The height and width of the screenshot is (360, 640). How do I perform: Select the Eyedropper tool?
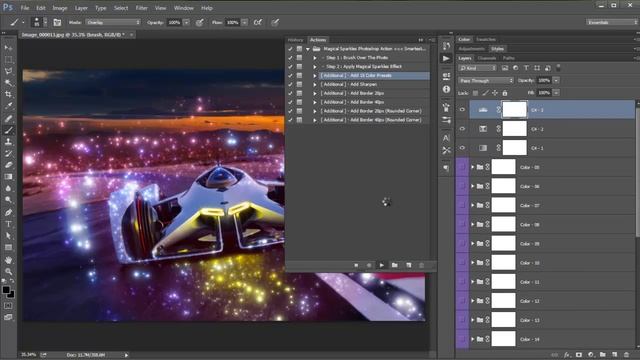(8, 106)
